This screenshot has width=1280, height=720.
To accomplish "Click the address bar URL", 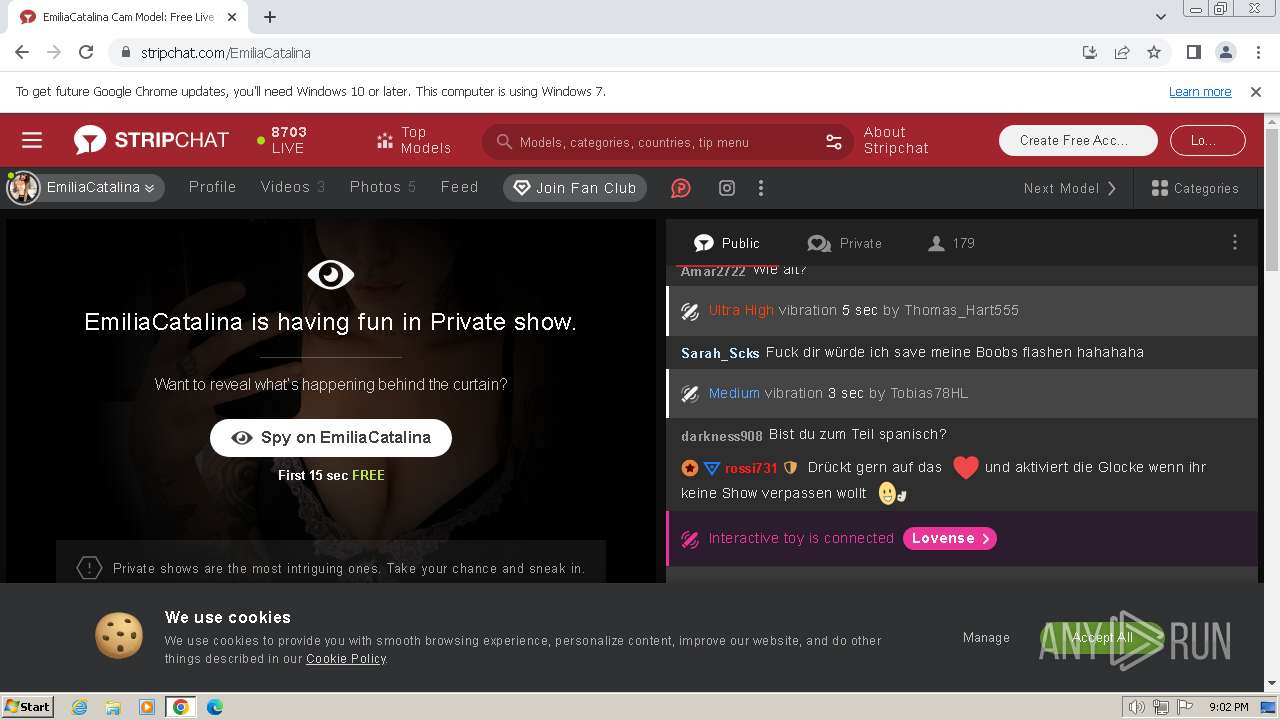I will point(226,53).
